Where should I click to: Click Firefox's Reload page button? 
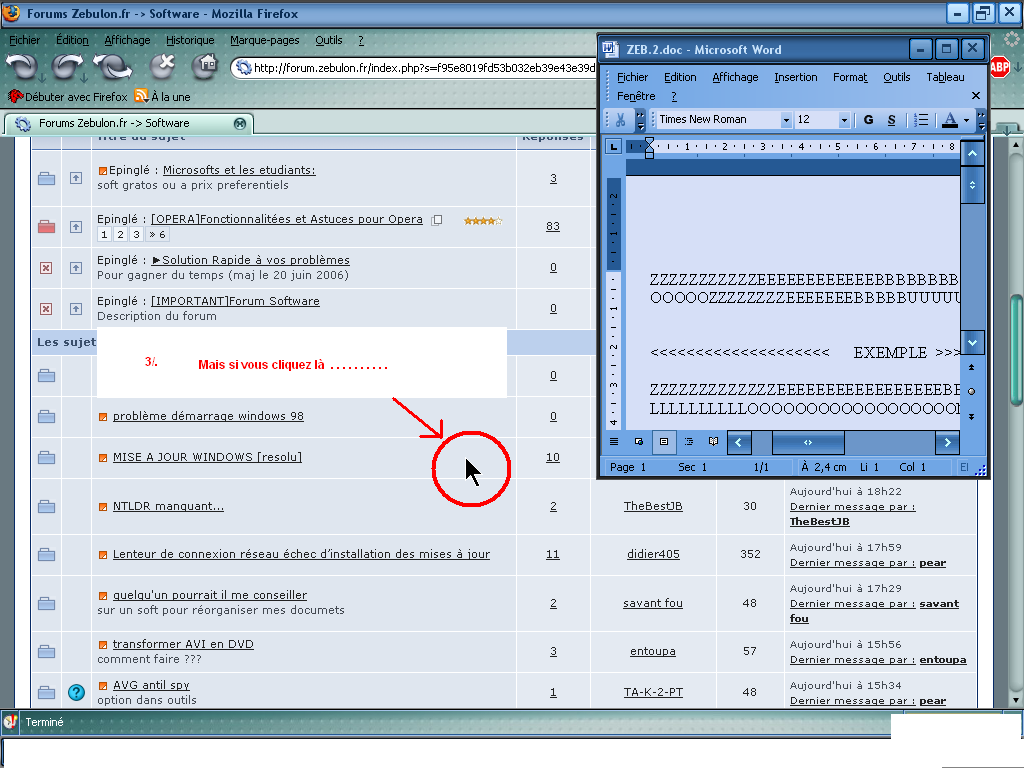pyautogui.click(x=113, y=67)
